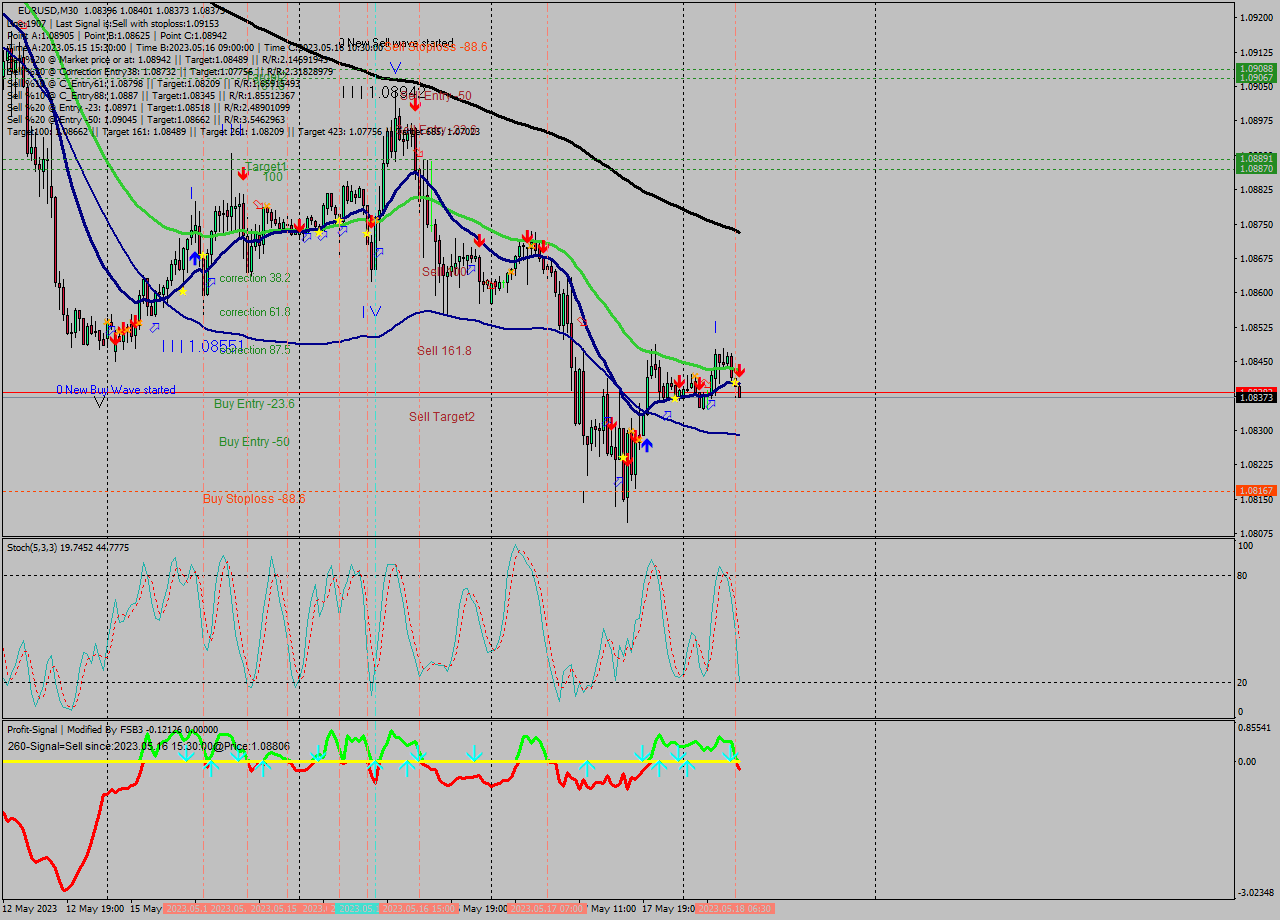Click blue up arrow left of correction 38.2
This screenshot has width=1280, height=920.
coord(195,258)
